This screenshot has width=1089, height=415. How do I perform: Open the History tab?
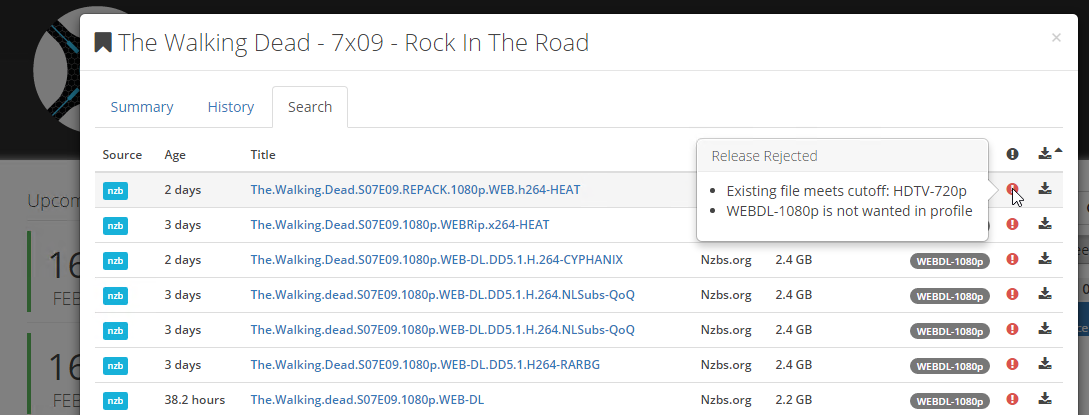(x=230, y=107)
